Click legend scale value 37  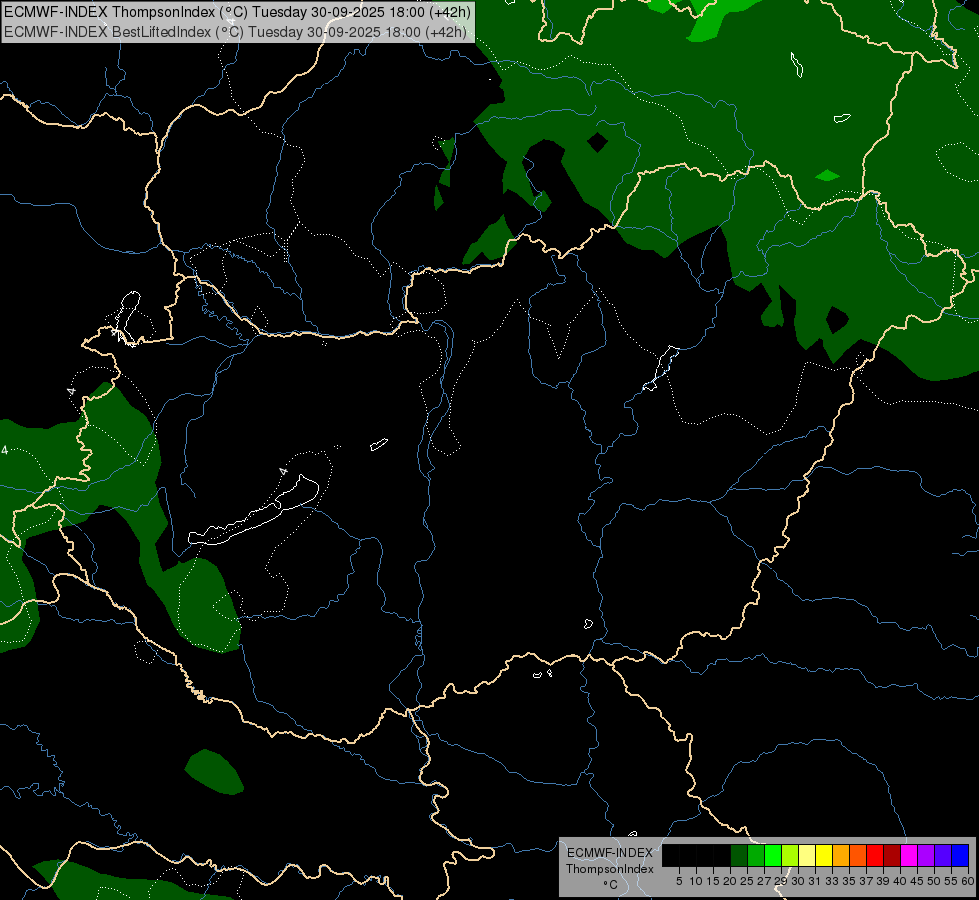(866, 881)
